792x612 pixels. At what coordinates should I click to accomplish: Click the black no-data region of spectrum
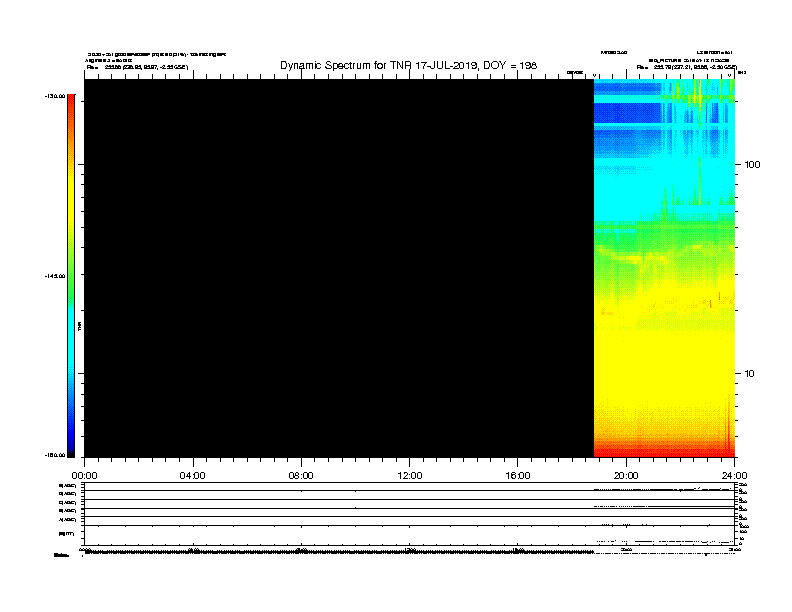[339, 268]
